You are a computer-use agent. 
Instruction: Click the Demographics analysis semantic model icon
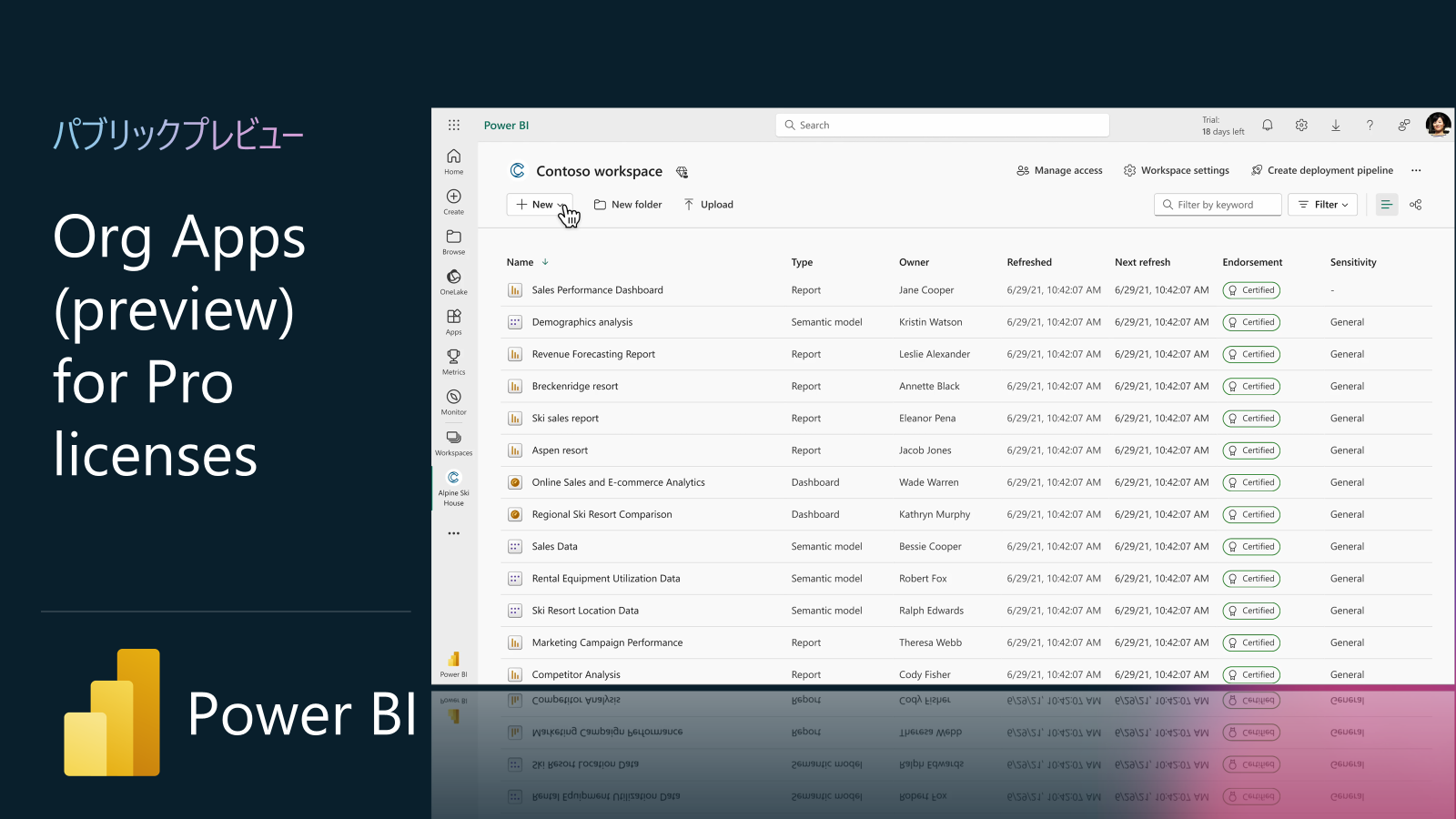tap(515, 322)
